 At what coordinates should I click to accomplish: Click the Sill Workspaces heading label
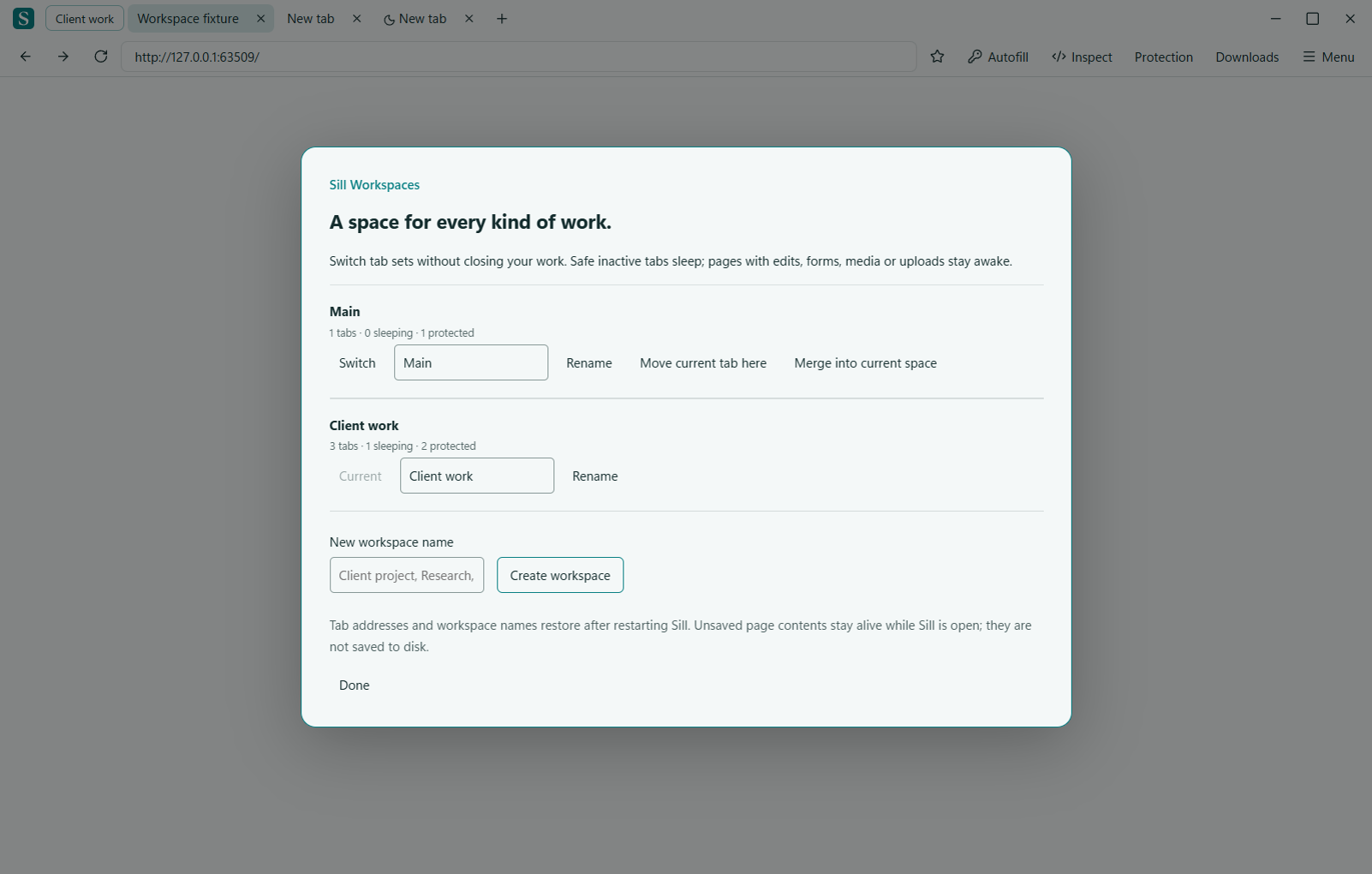[374, 185]
